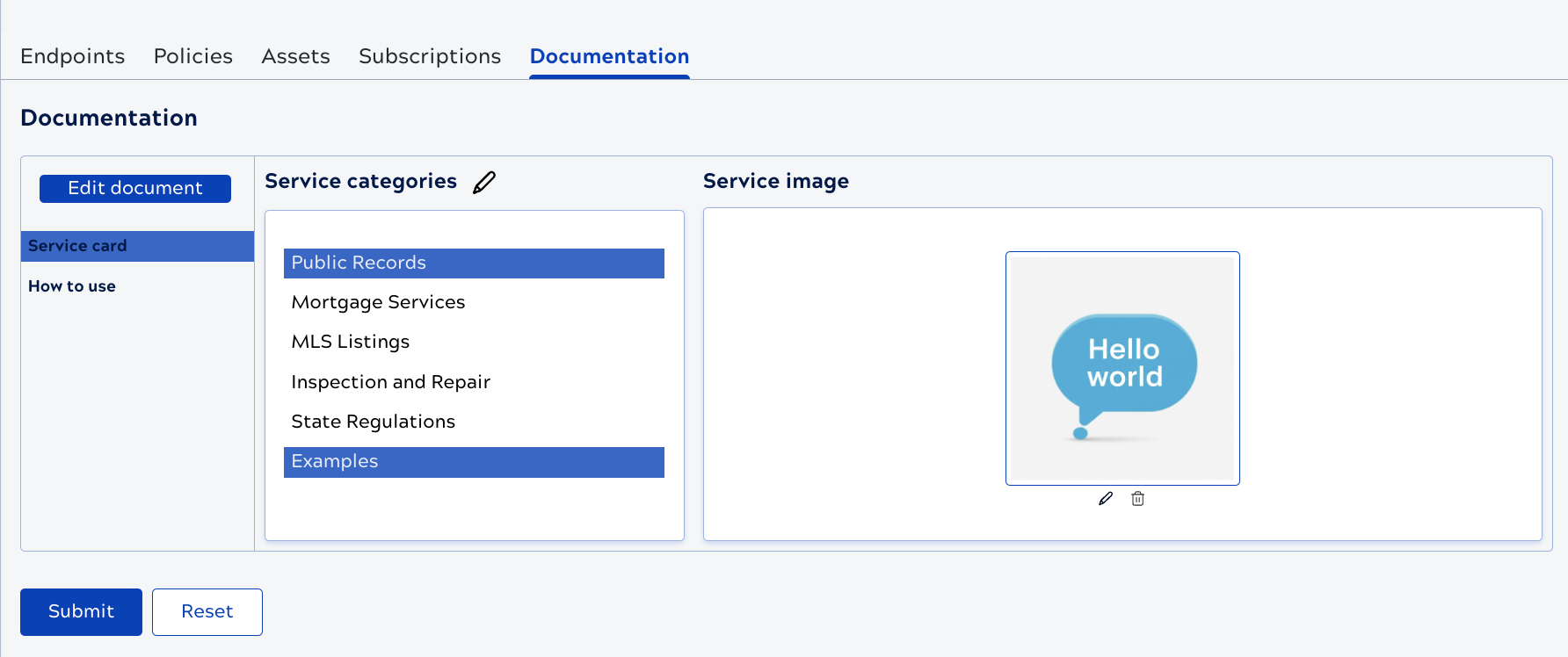Screen dimensions: 1568x657
Task: Toggle the Examples category
Action: pyautogui.click(x=474, y=462)
